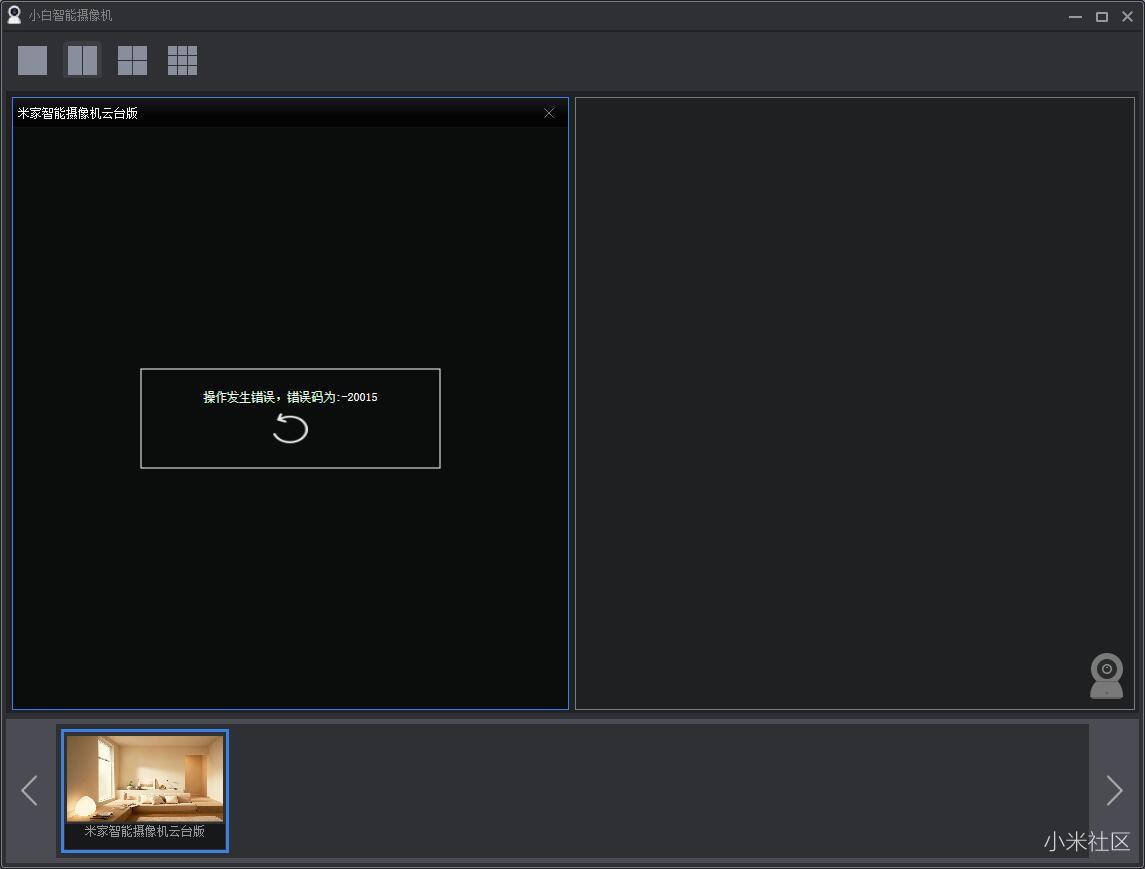Close the 米家智能摄像机云台版 video pane
Image resolution: width=1145 pixels, height=869 pixels.
(549, 113)
